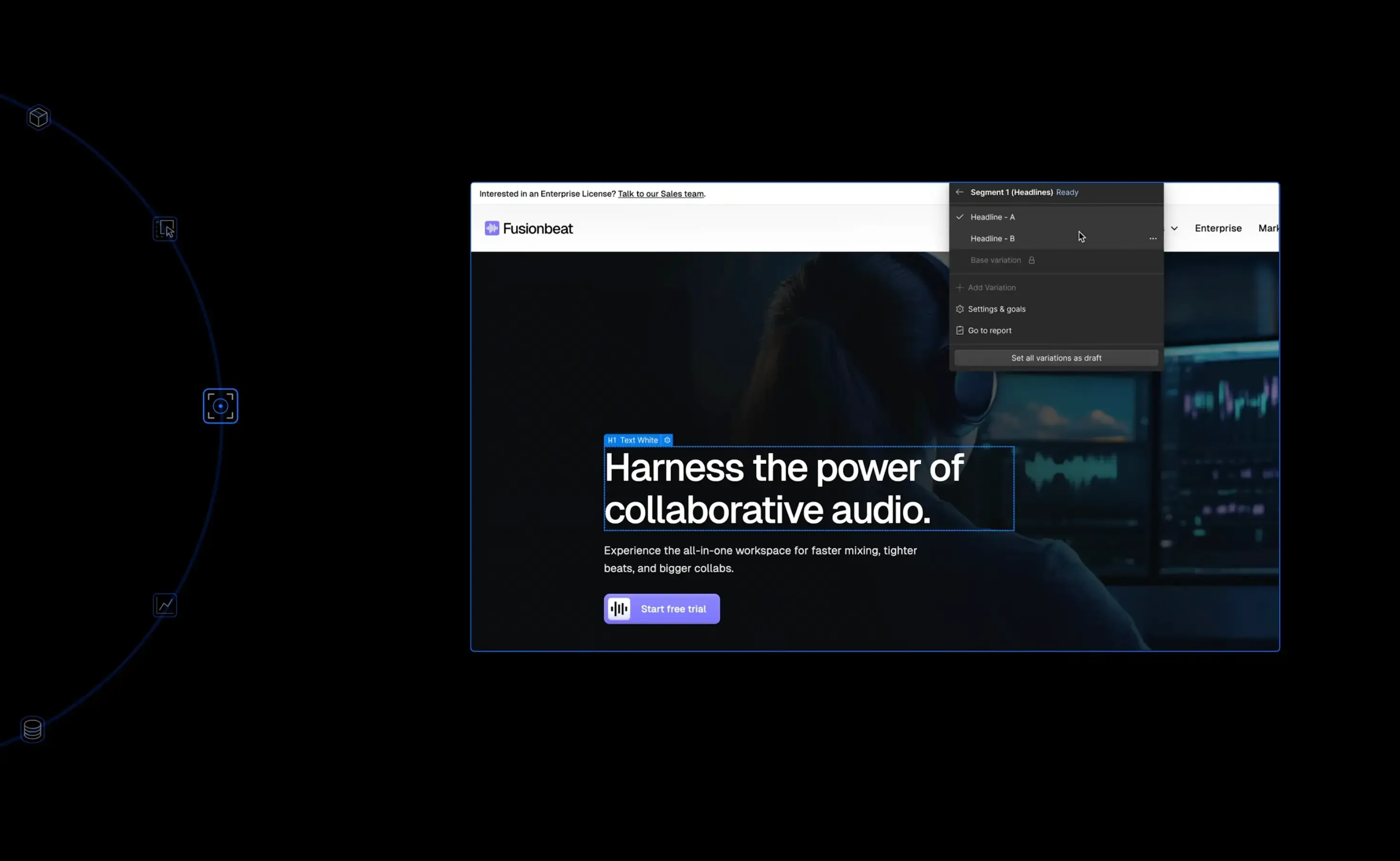Click Add Variation in the panel

(991, 288)
